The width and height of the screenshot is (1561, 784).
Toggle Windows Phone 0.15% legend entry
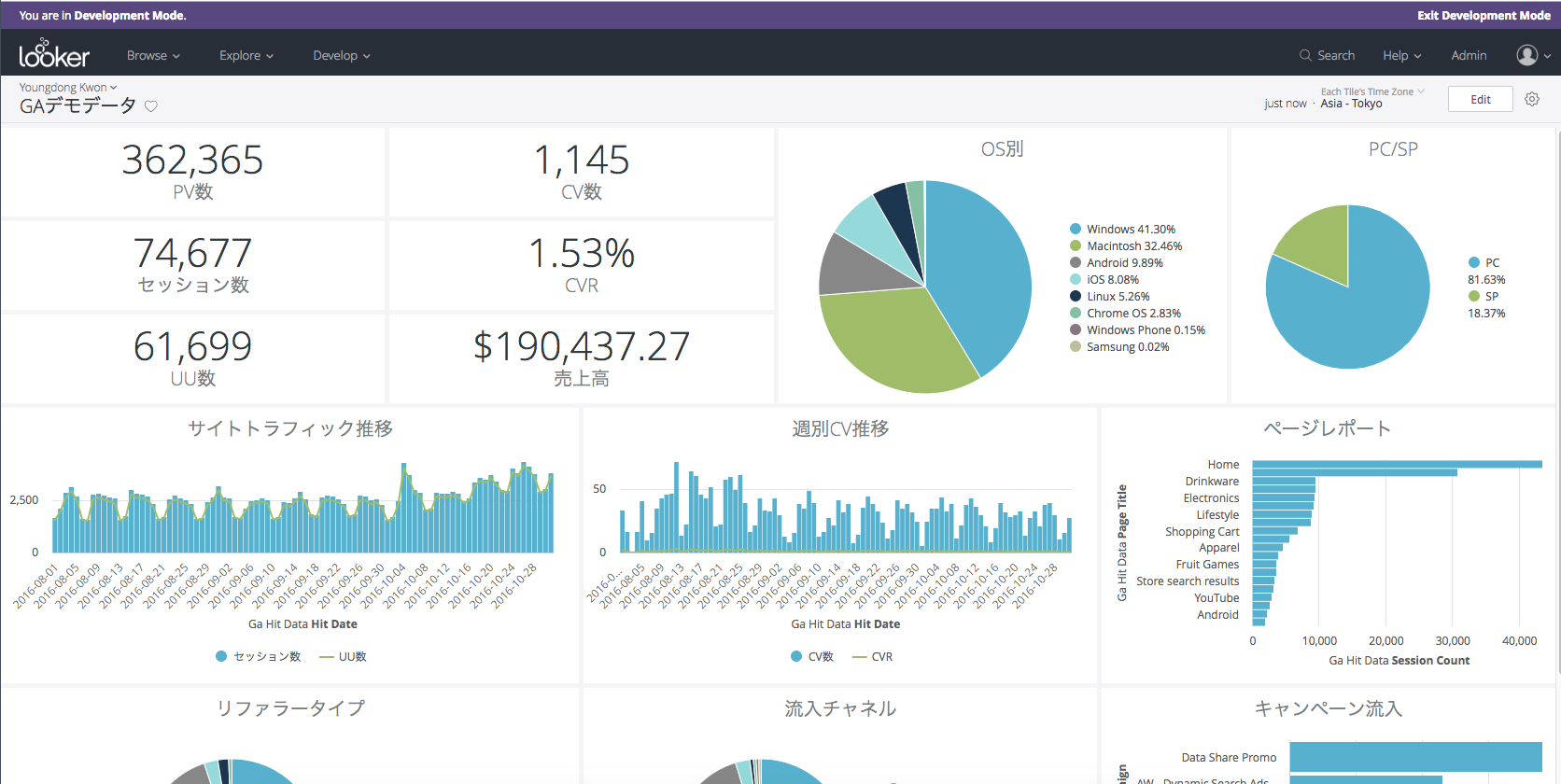1137,329
